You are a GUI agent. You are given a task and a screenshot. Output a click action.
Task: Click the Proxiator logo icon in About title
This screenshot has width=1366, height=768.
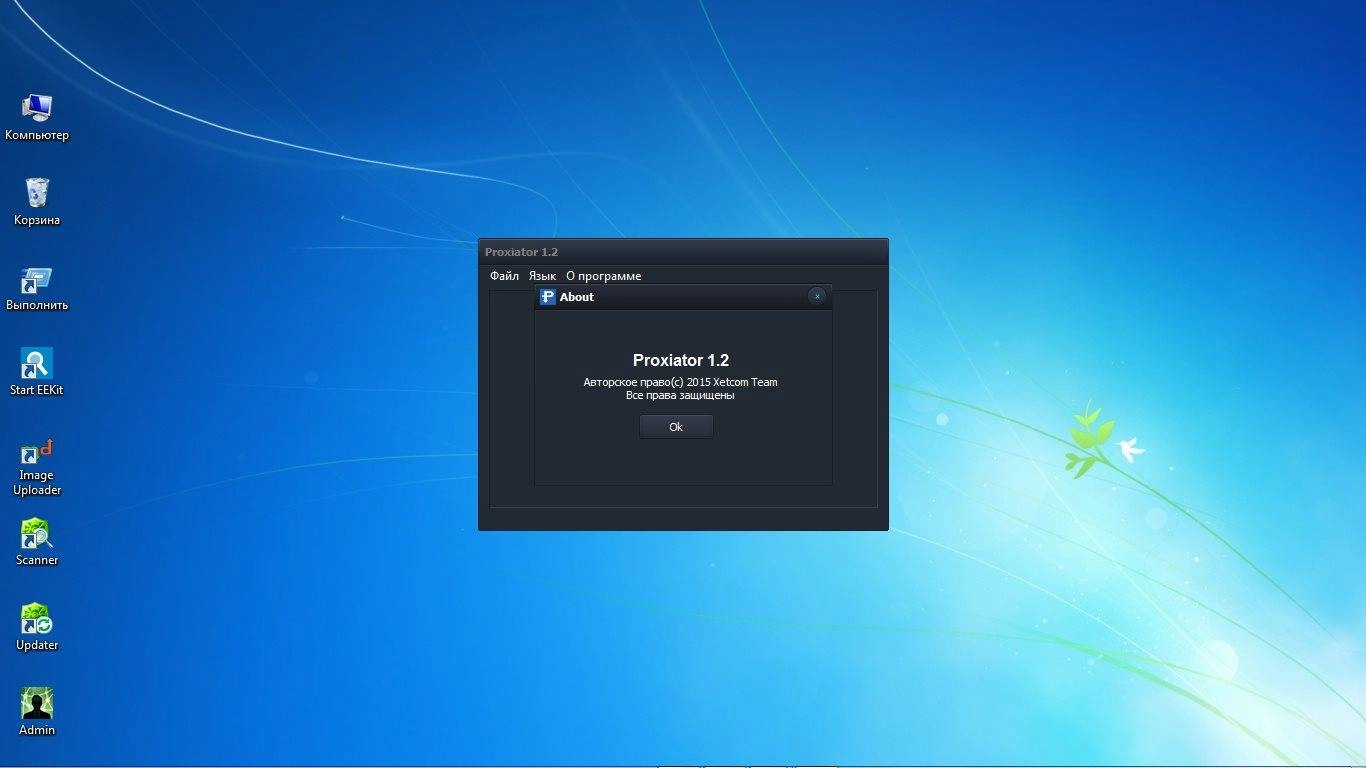[547, 296]
